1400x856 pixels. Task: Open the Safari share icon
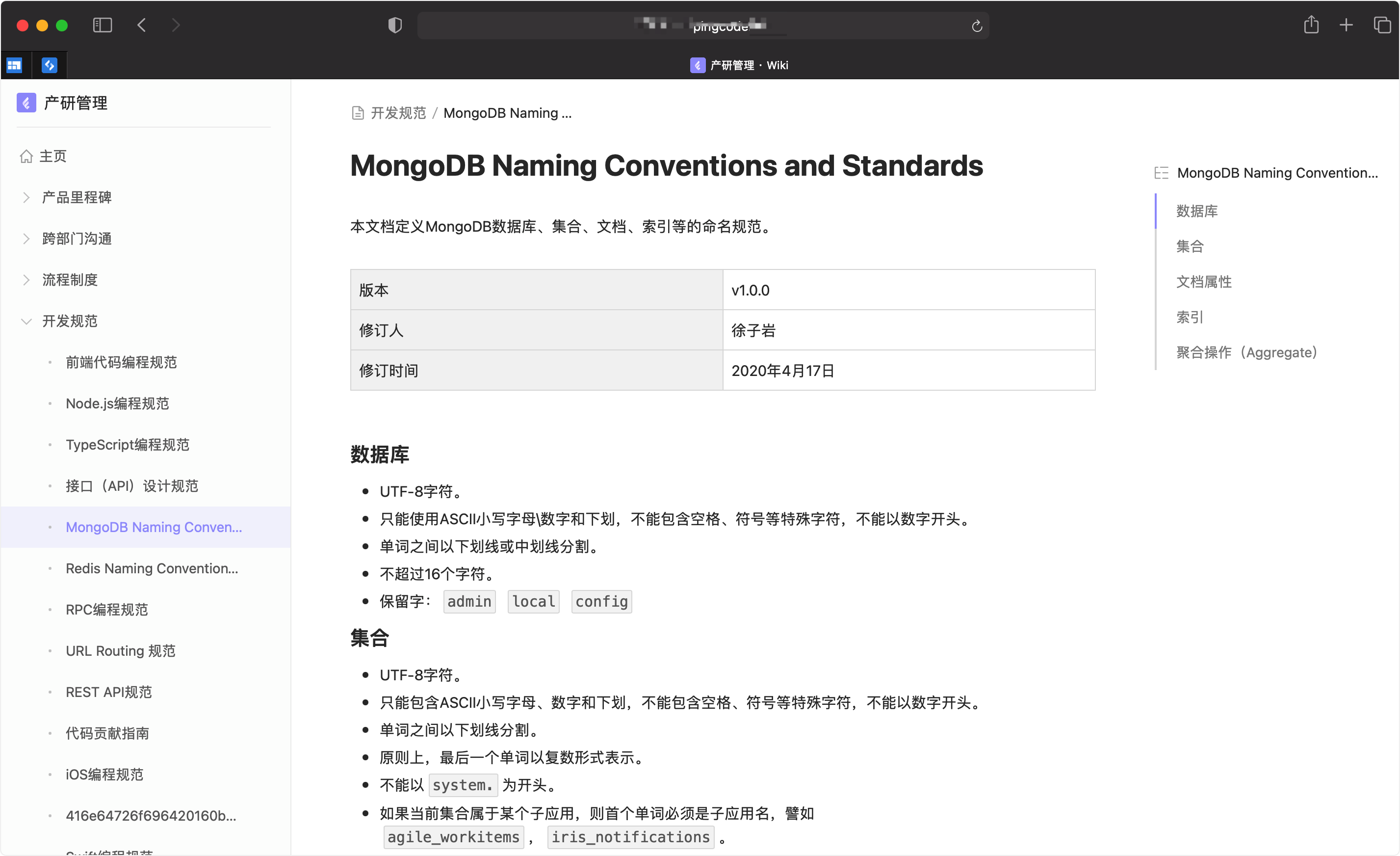point(1311,25)
